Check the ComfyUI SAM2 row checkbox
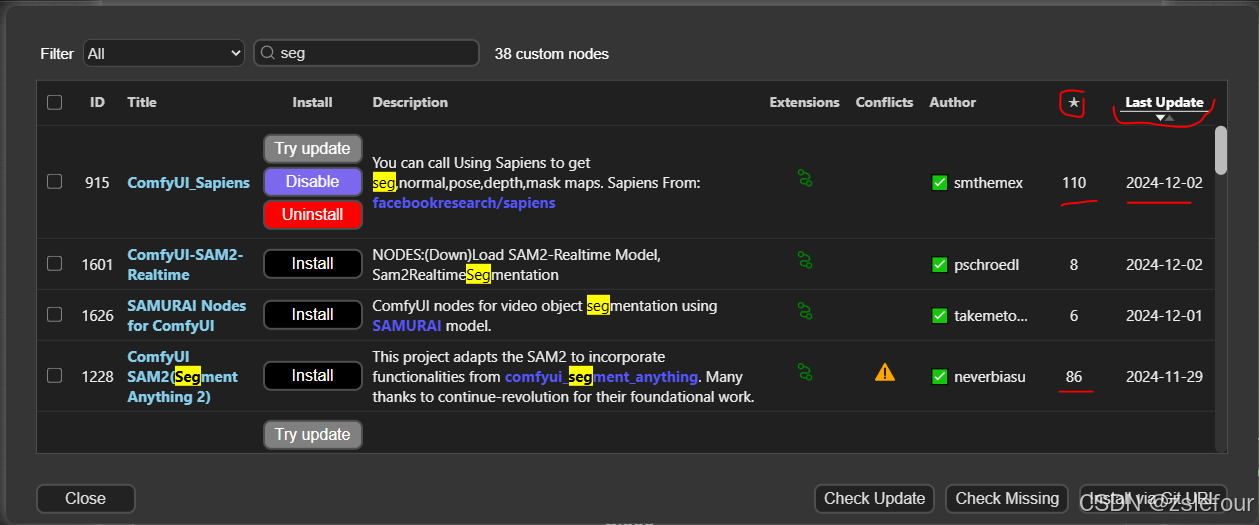Screen dimensions: 1259x525 tap(54, 375)
